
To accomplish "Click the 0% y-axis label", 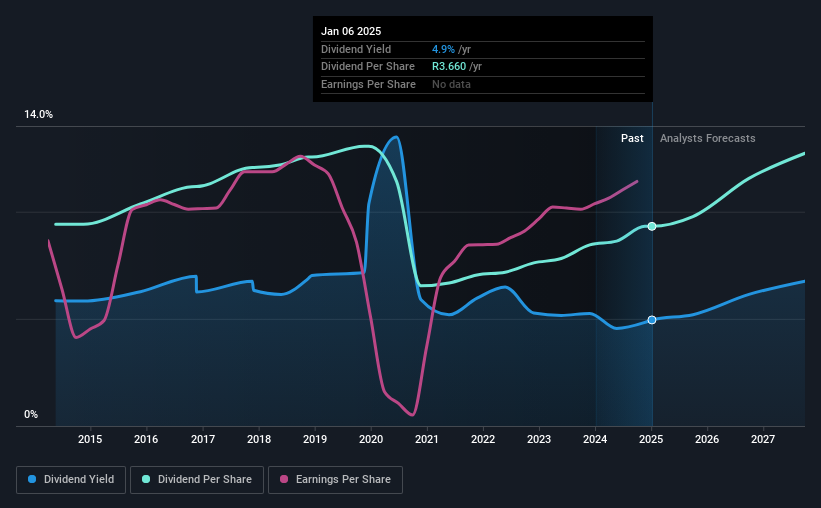I will (x=31, y=414).
